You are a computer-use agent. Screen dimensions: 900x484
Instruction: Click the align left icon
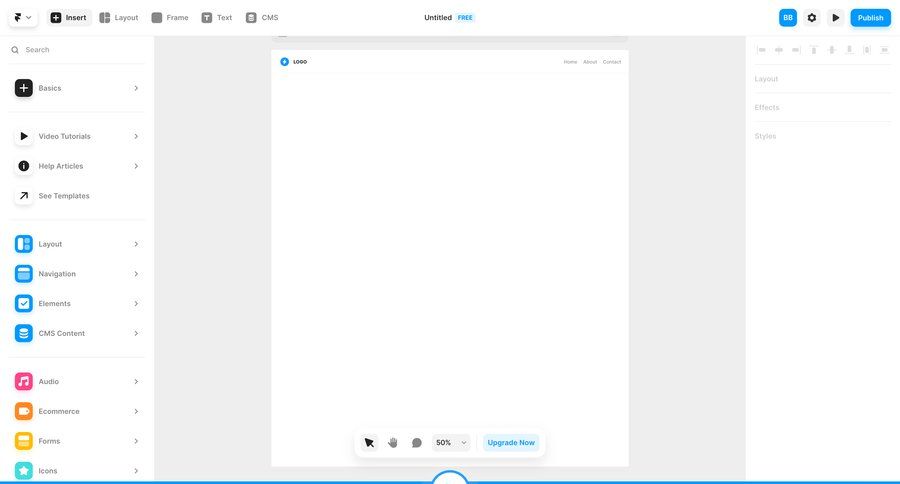click(761, 50)
